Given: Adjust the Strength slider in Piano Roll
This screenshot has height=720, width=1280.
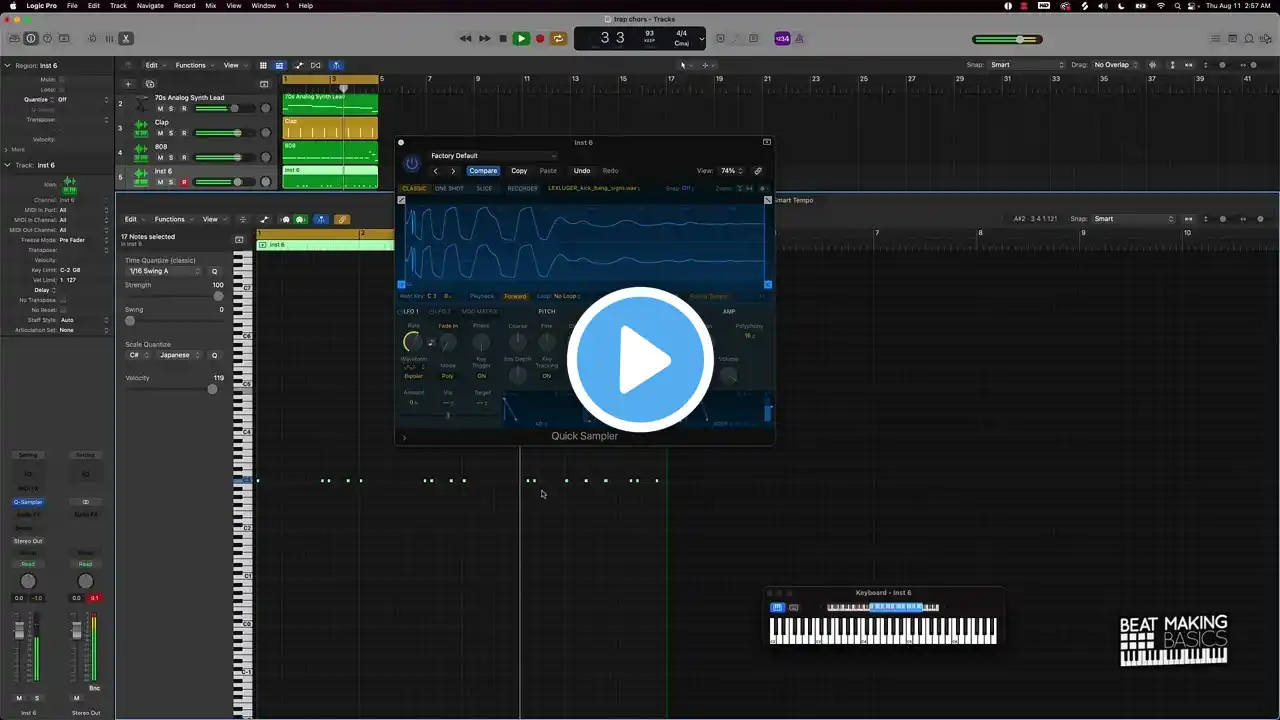Looking at the screenshot, I should coord(172,296).
